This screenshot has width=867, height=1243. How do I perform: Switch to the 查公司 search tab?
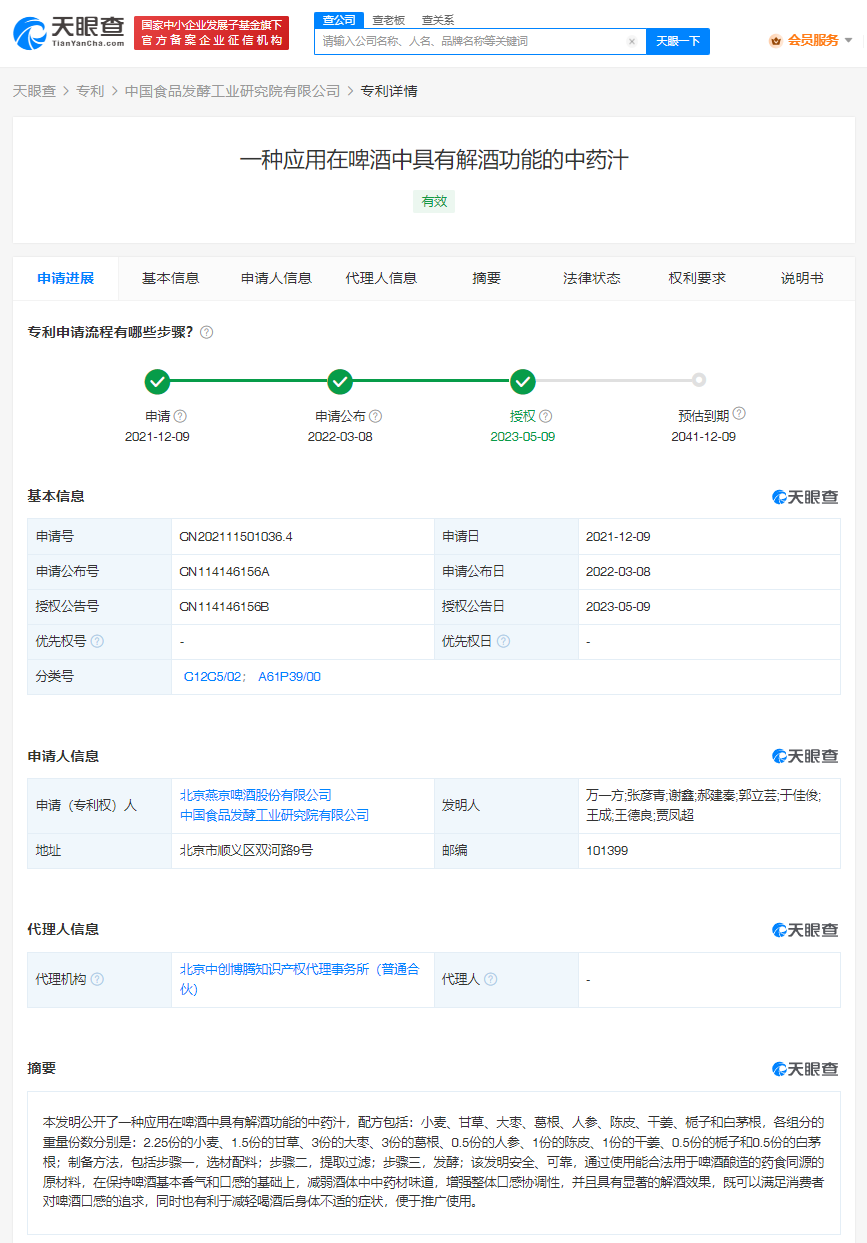338,19
